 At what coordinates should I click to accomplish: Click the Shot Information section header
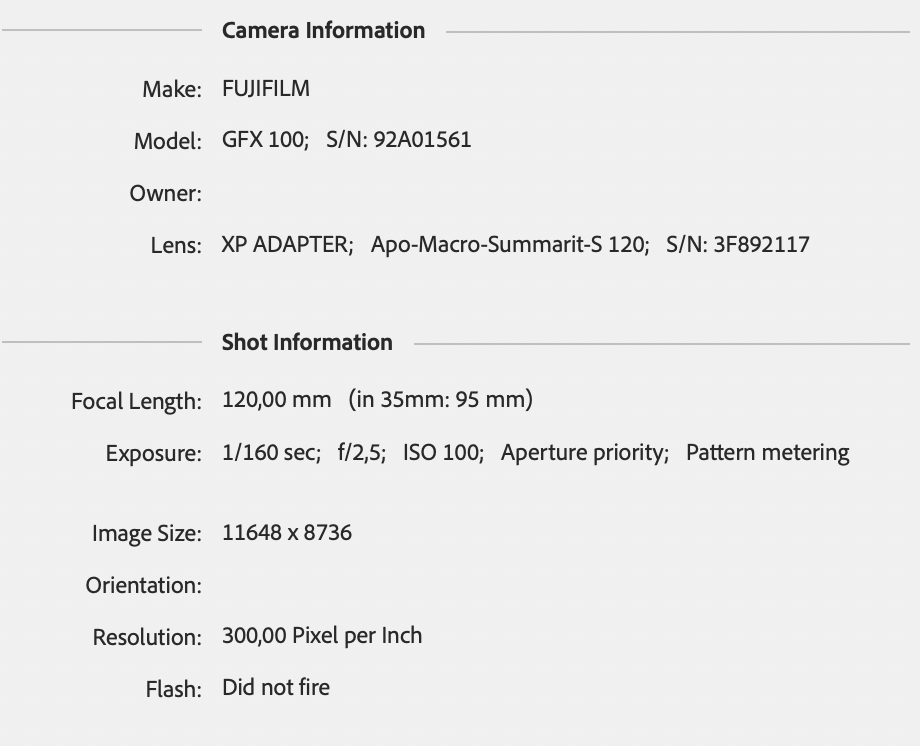point(307,342)
